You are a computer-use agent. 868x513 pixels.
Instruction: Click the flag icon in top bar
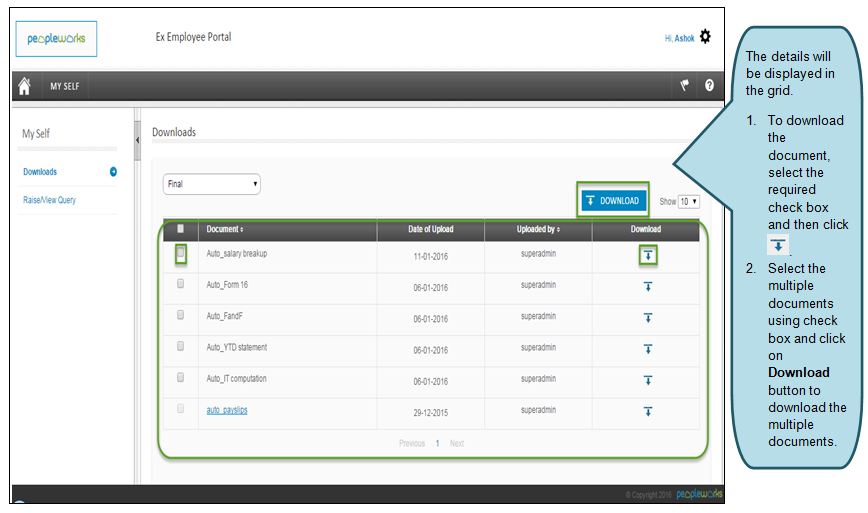click(685, 86)
